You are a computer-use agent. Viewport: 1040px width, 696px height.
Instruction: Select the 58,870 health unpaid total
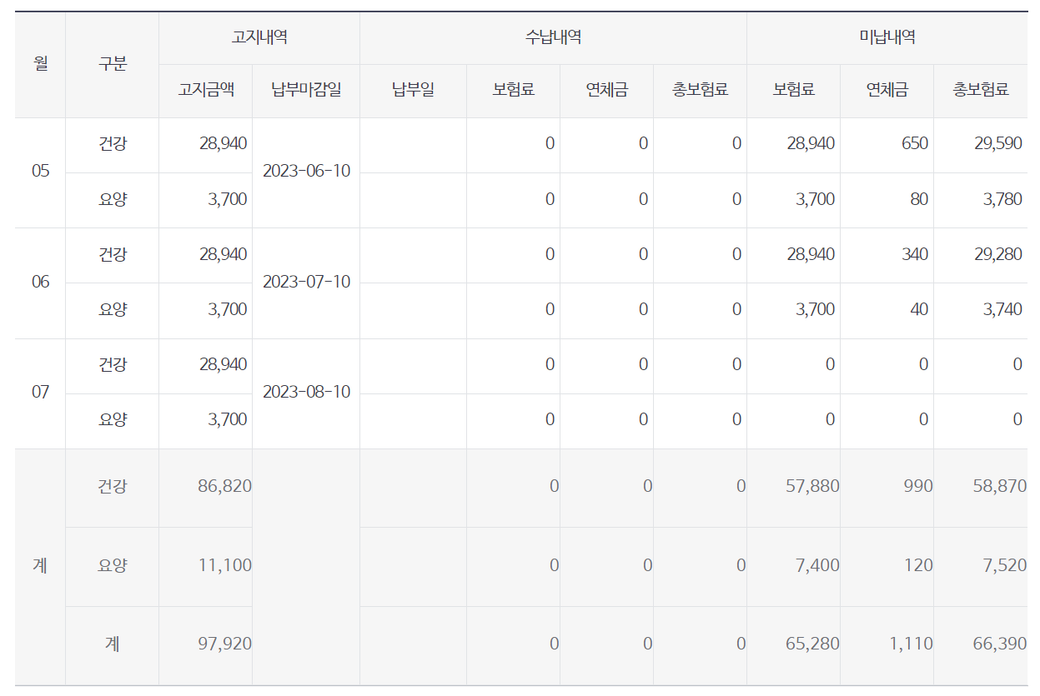999,487
